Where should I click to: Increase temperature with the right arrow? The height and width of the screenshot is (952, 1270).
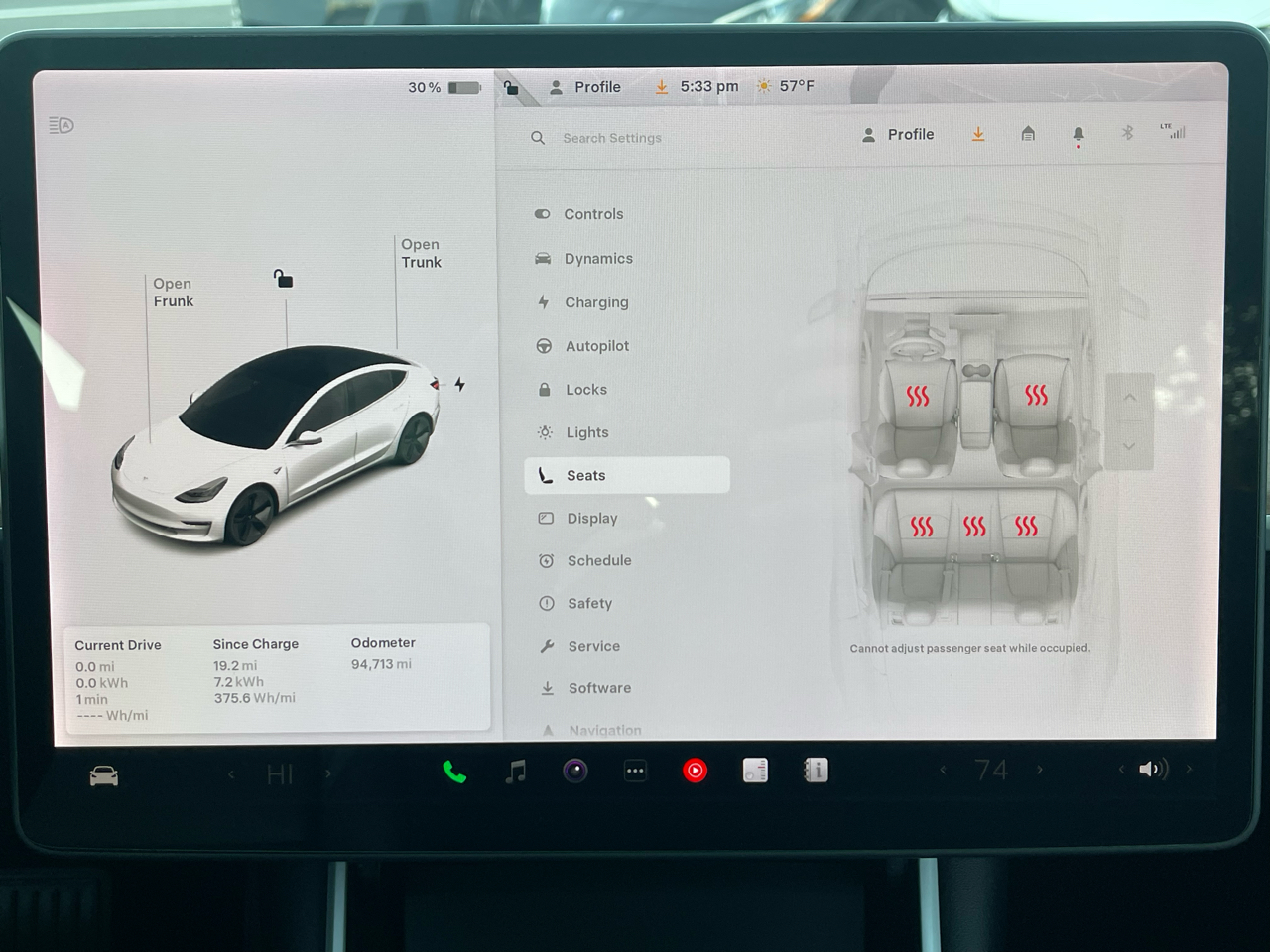(1040, 770)
